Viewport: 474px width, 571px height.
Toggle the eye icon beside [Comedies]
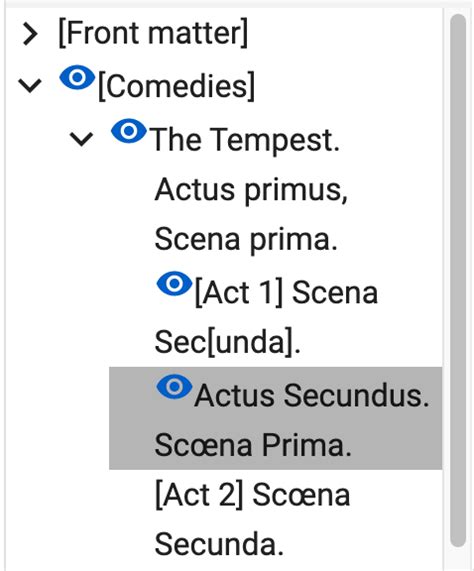(77, 78)
